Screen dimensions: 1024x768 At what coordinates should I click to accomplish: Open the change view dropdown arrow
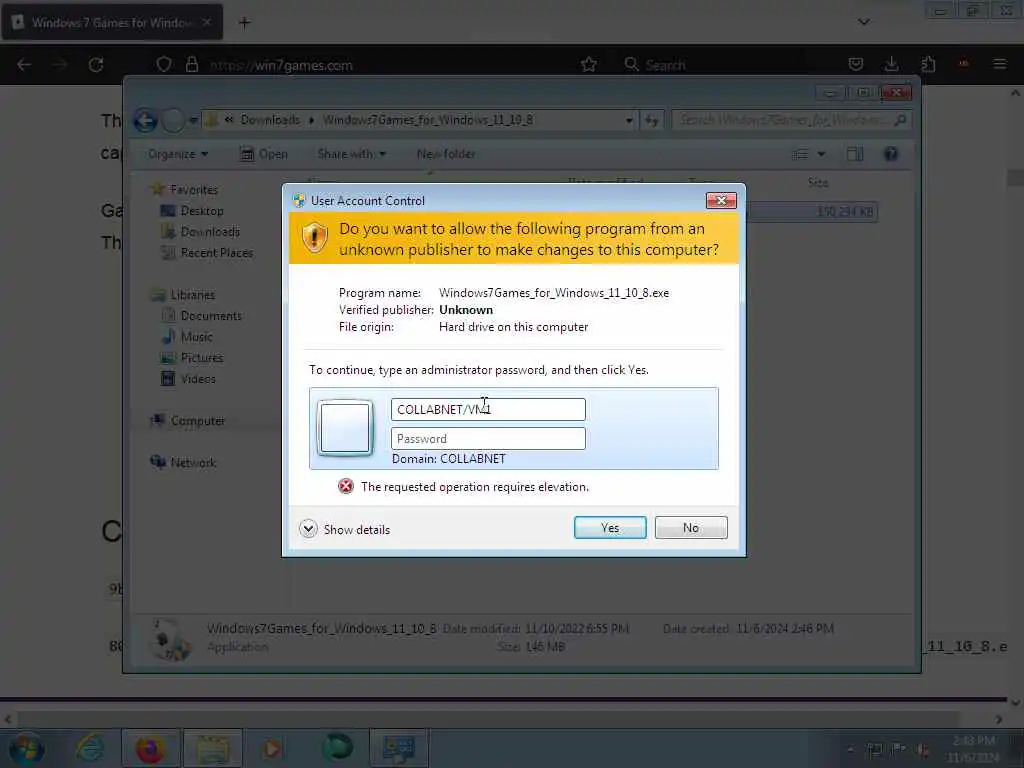(822, 154)
